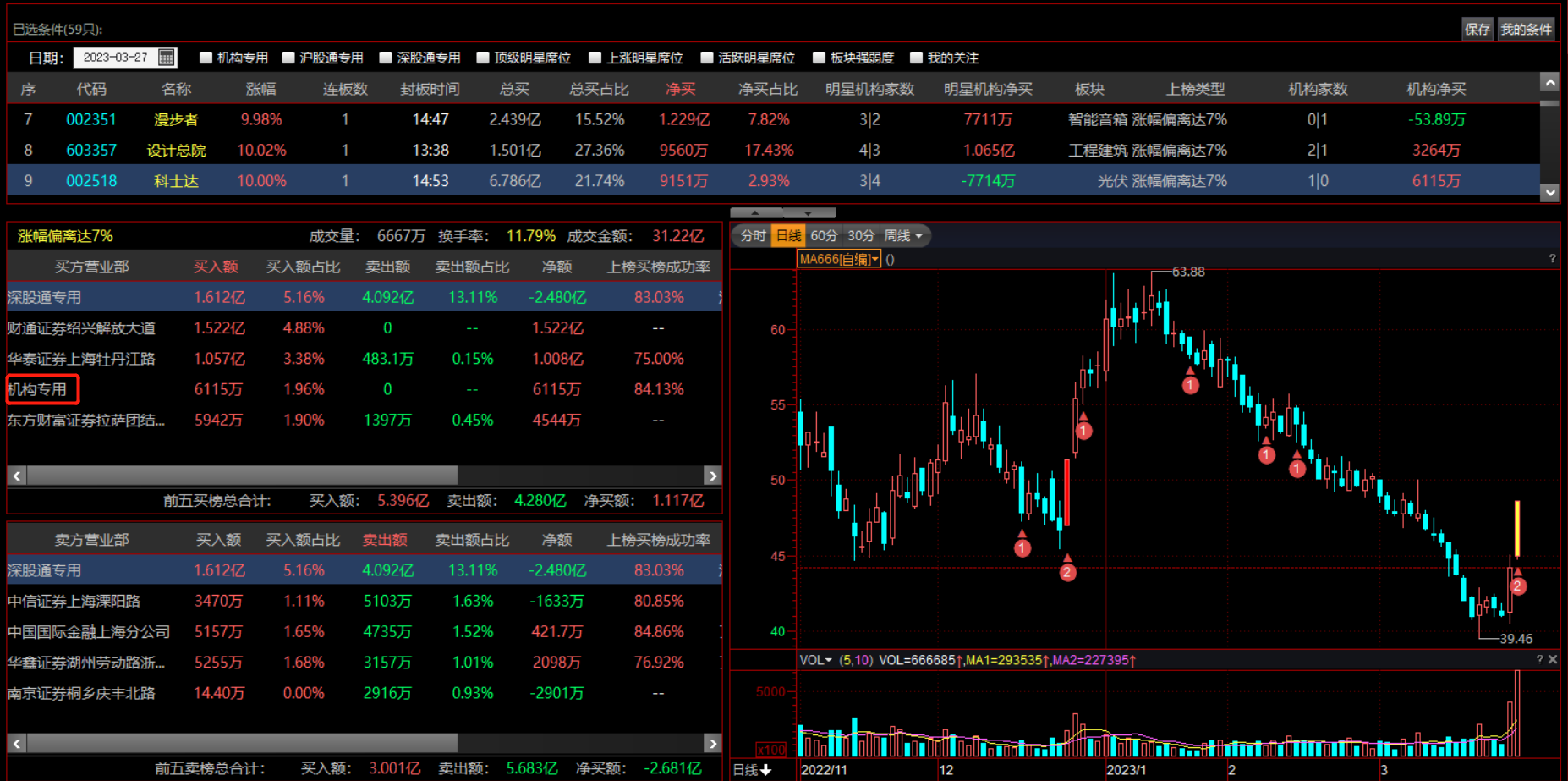The image size is (1568, 781).
Task: Open help icon on VOL panel
Action: (x=1539, y=660)
